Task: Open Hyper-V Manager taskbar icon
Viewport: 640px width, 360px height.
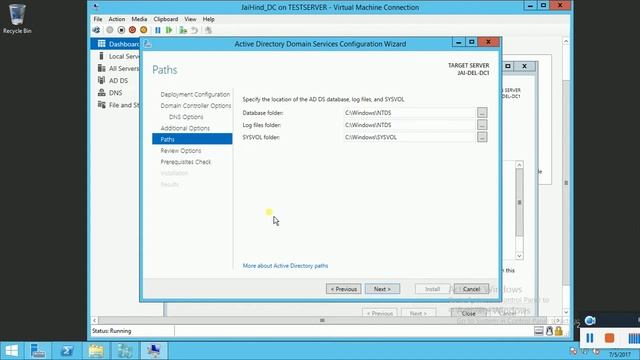Action: click(x=125, y=351)
